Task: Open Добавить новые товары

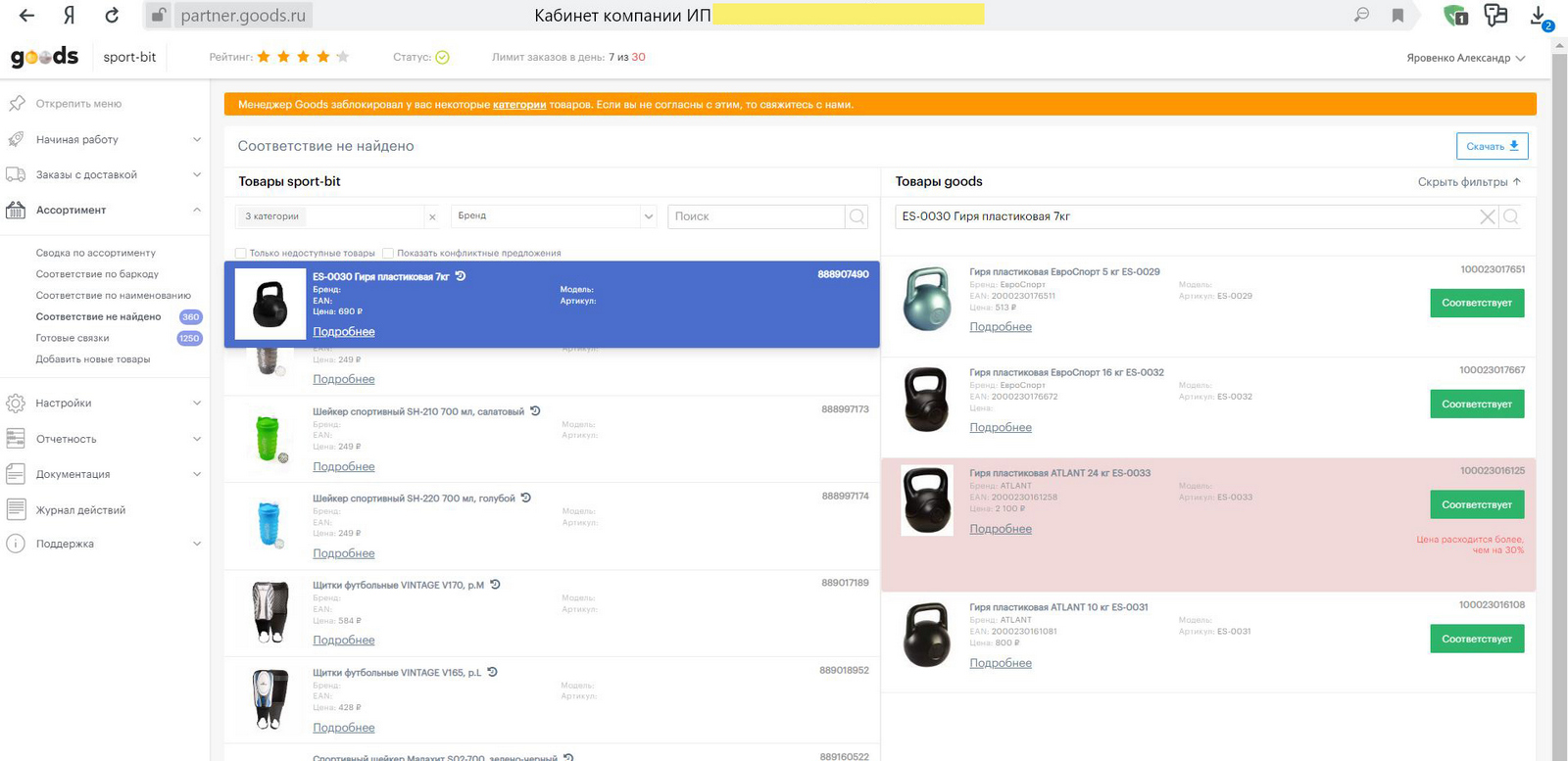Action: click(93, 359)
